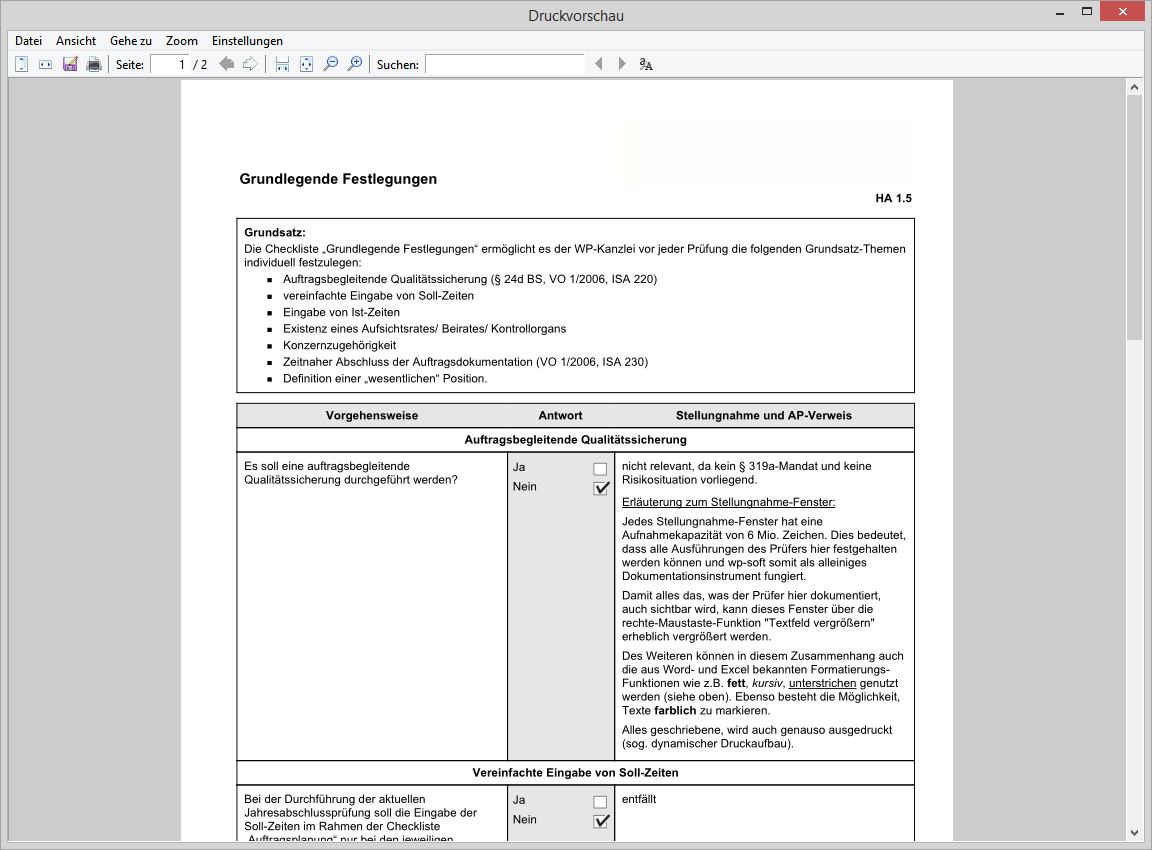1152x850 pixels.
Task: Click the fit page height icon
Action: point(22,64)
